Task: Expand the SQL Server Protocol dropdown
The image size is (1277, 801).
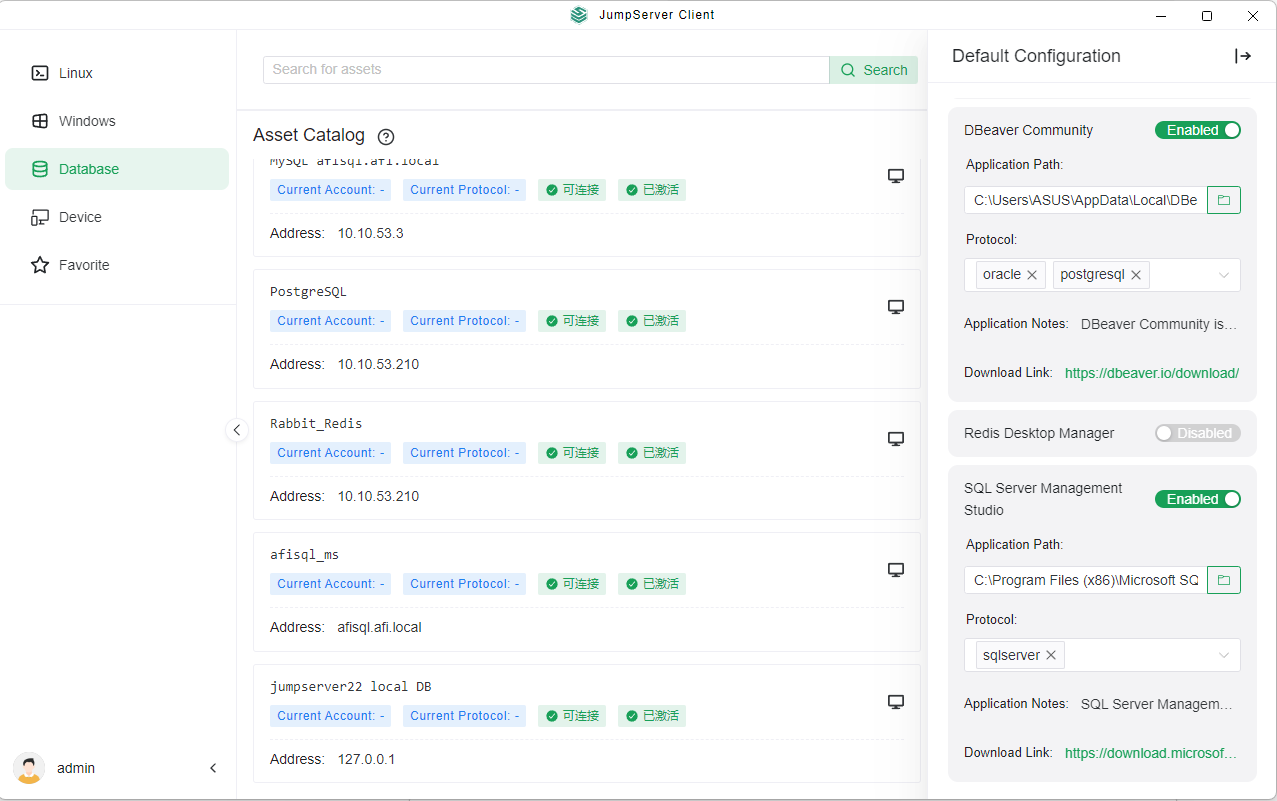Action: 1224,656
